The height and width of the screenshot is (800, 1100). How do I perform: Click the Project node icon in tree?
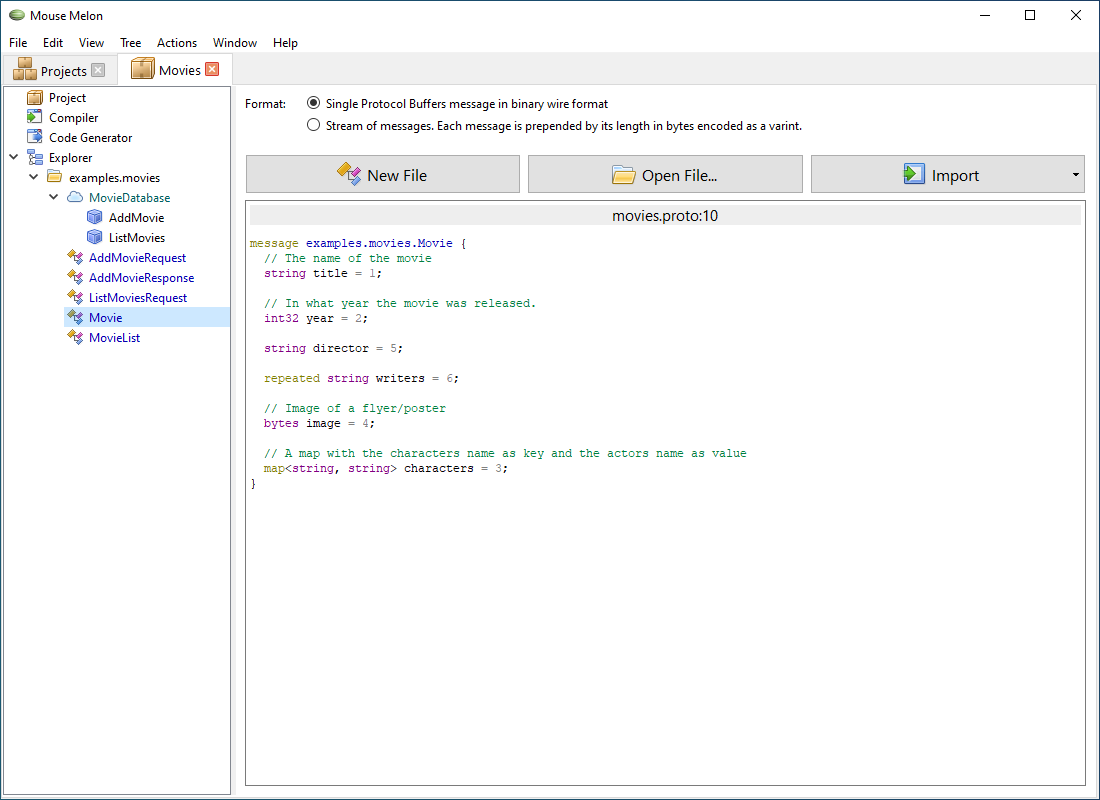coord(34,98)
